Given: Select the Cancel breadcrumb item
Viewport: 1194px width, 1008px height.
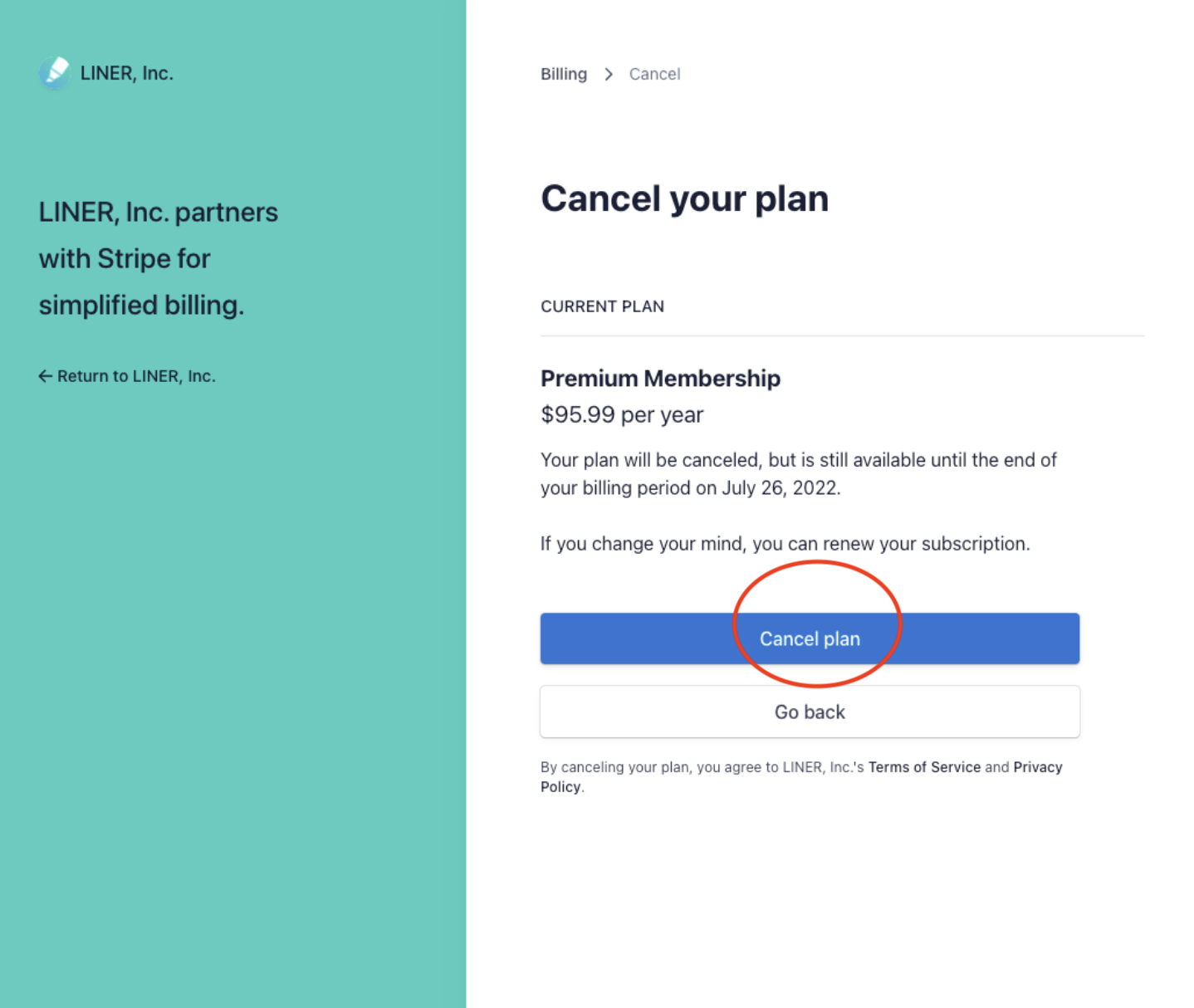Looking at the screenshot, I should pyautogui.click(x=654, y=74).
